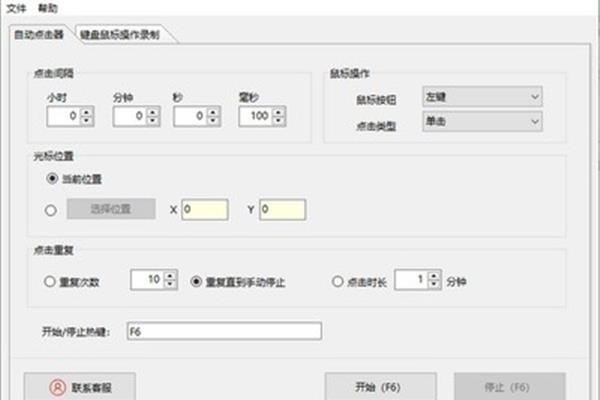
Task: Select the 重复直到手动停止 radio button
Action: (x=196, y=282)
